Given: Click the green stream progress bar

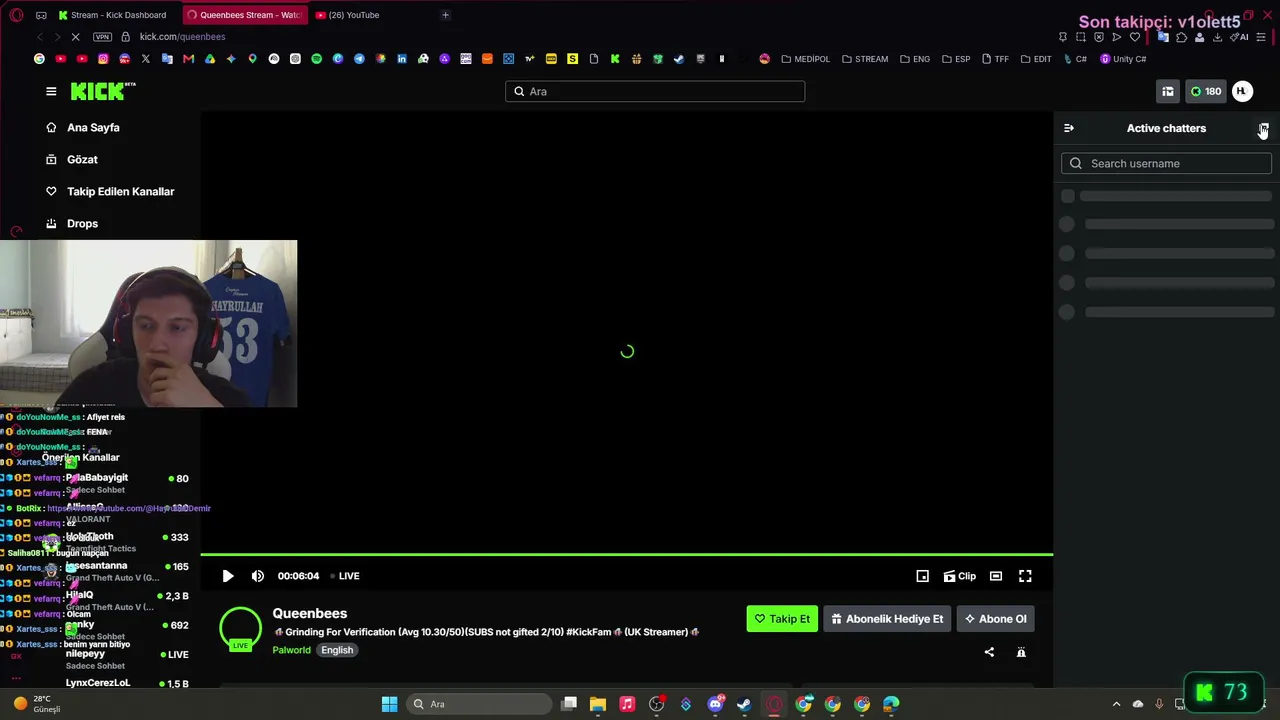Looking at the screenshot, I should click(627, 554).
